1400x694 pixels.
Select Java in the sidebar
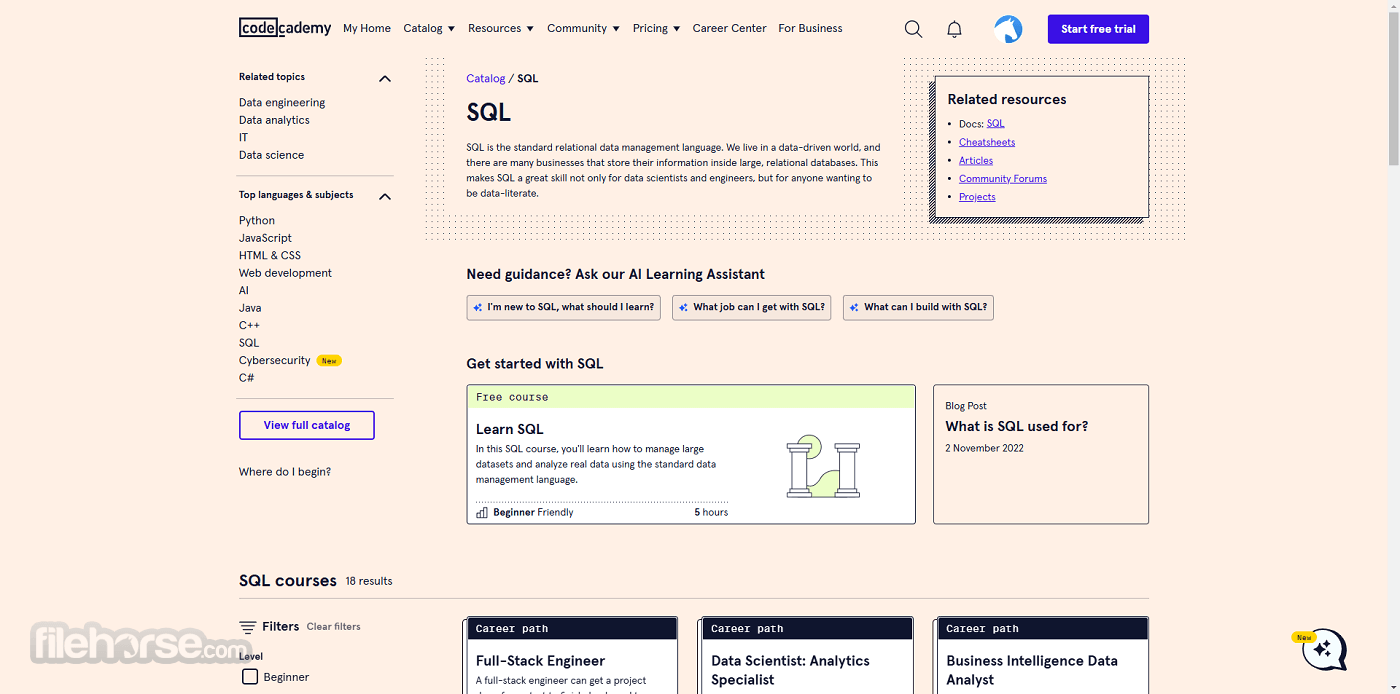click(x=250, y=308)
